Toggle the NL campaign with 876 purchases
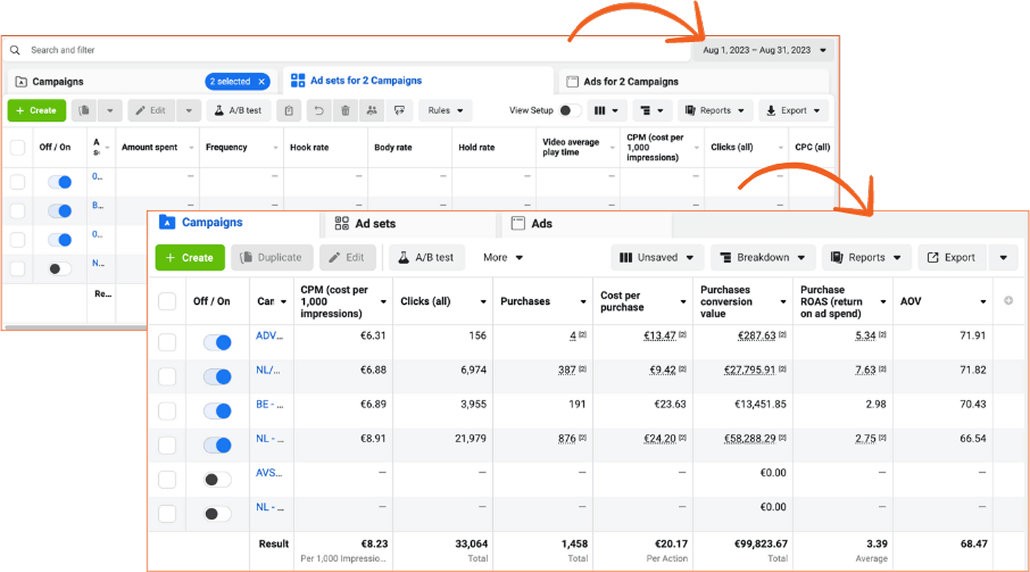Image resolution: width=1030 pixels, height=572 pixels. click(217, 445)
